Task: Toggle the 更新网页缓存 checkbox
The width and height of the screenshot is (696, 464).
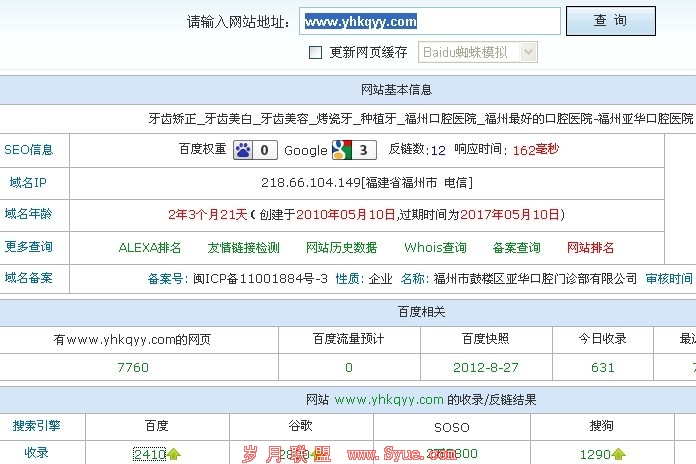Action: [x=315, y=52]
